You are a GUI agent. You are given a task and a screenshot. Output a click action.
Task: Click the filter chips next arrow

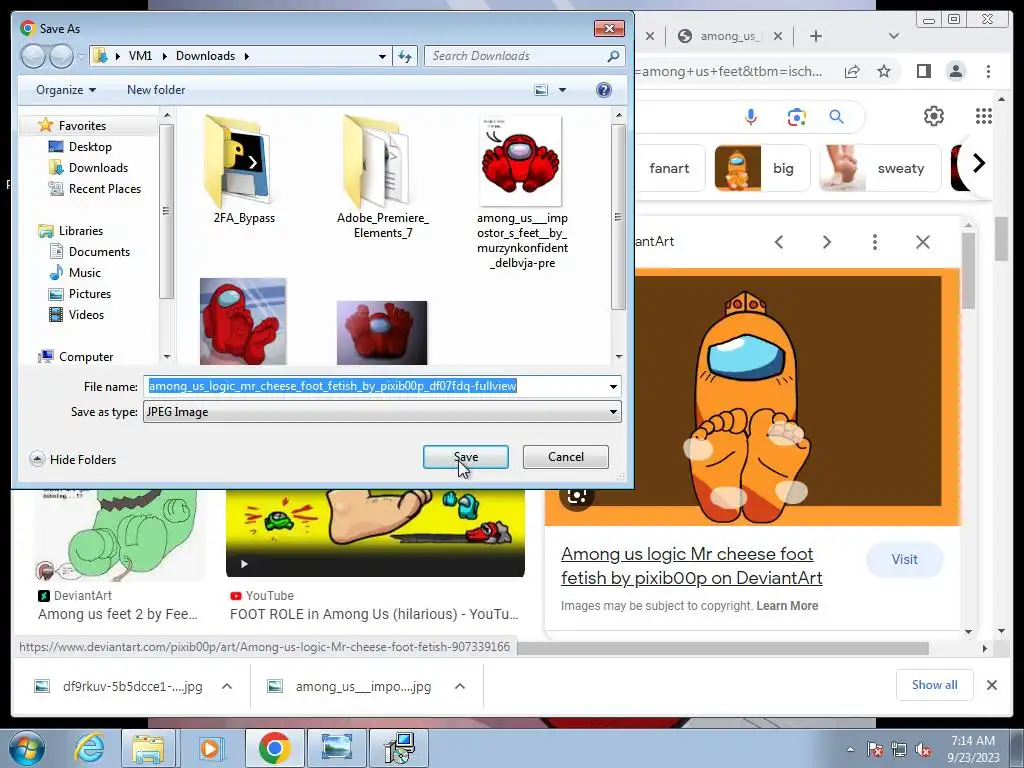(x=978, y=163)
